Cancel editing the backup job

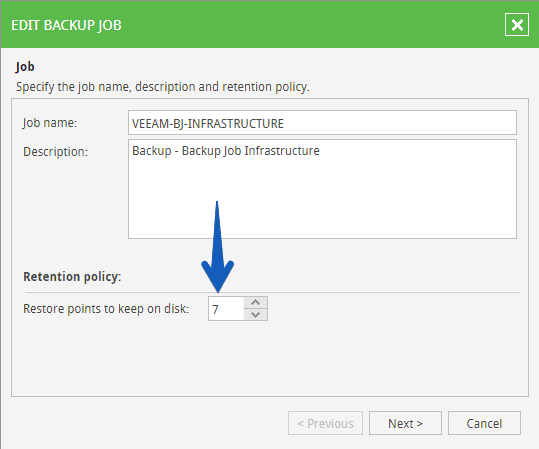(x=484, y=423)
